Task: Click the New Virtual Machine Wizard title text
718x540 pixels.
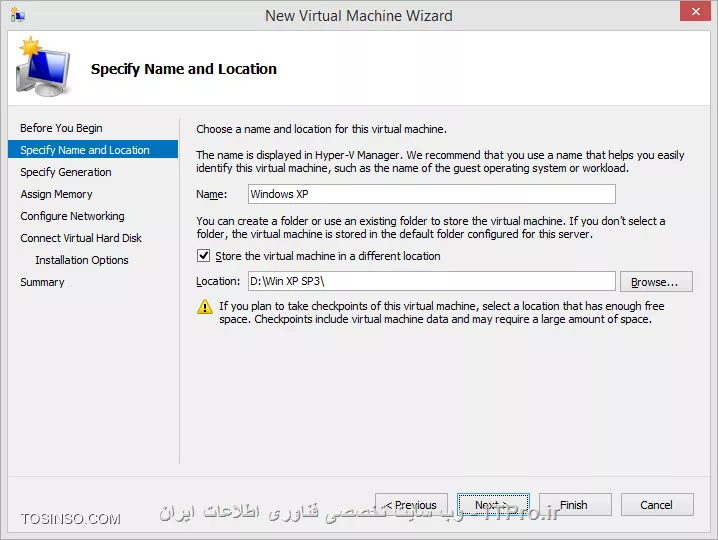Action: (x=359, y=16)
